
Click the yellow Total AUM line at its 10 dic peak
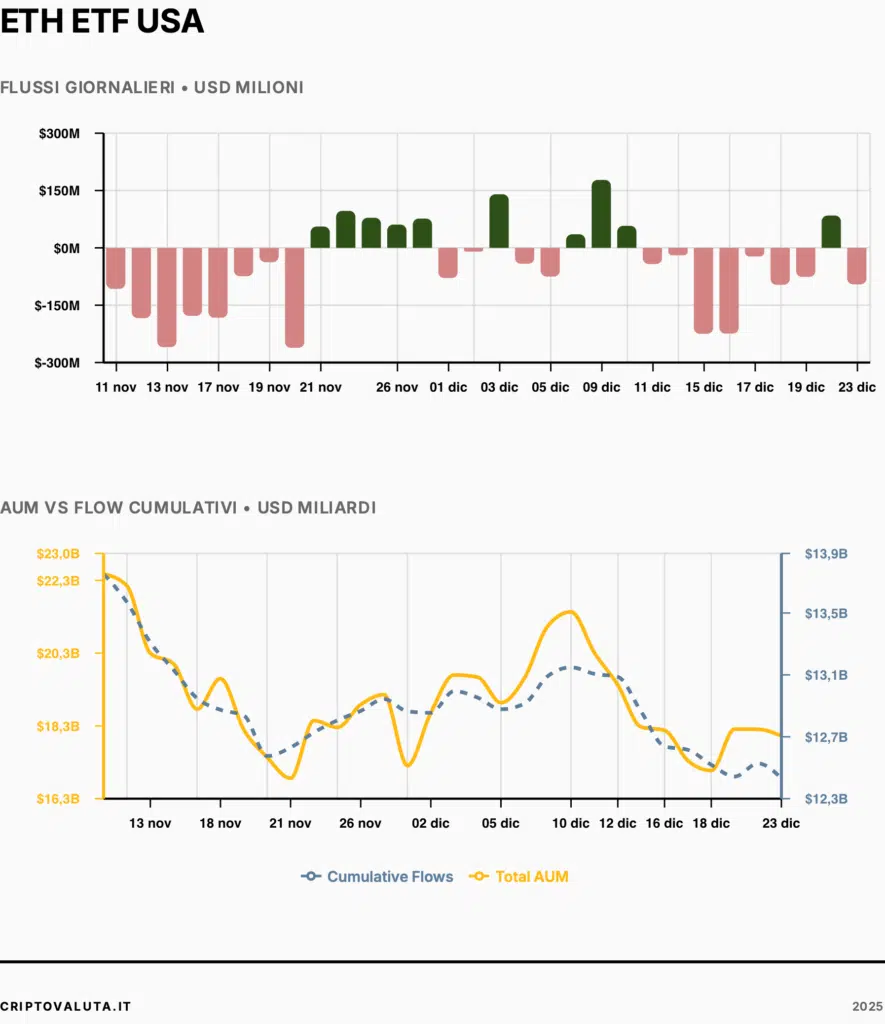568,613
